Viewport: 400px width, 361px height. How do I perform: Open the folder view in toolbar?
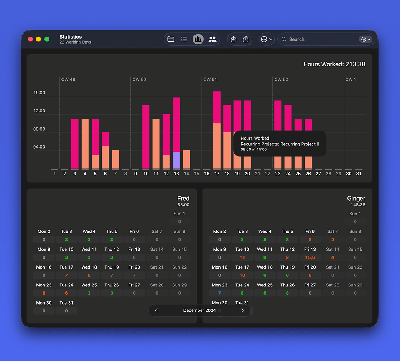[171, 39]
